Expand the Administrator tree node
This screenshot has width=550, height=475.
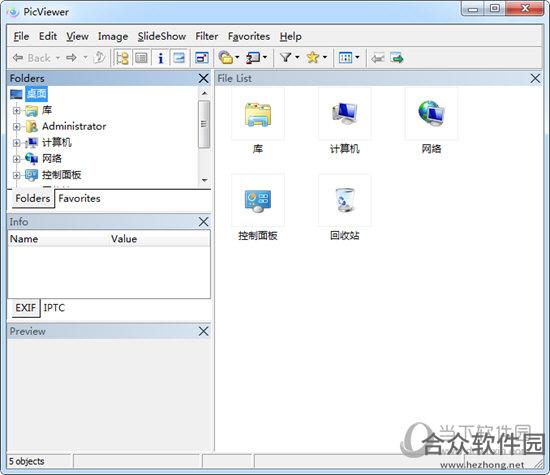(16, 127)
